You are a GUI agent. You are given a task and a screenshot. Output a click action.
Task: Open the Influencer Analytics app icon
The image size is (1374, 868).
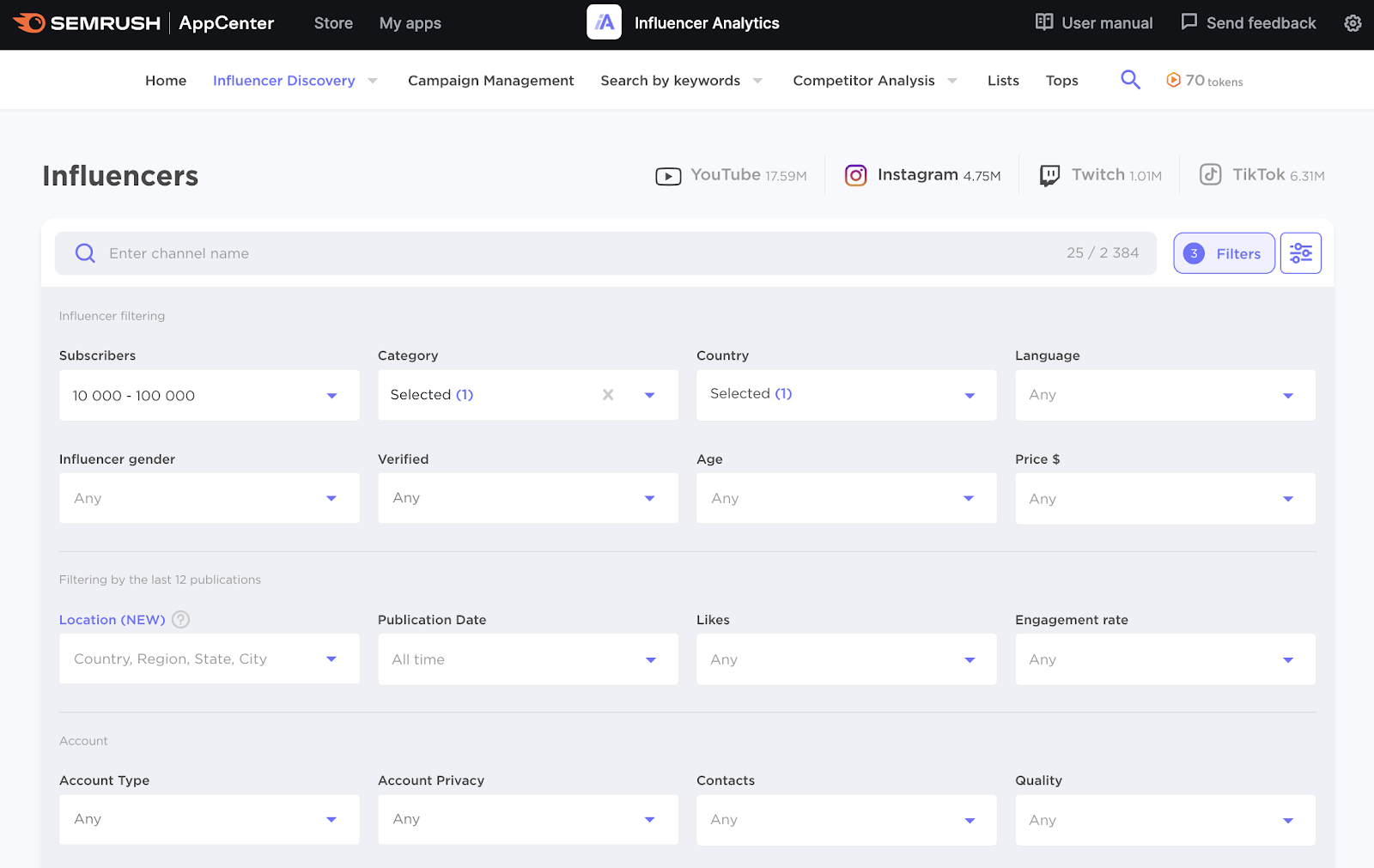604,23
